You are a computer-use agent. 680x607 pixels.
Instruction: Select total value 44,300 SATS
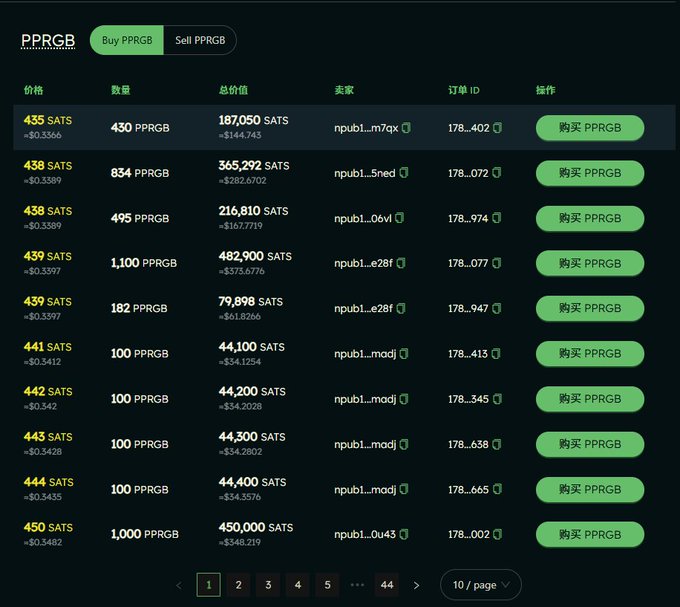coord(252,437)
